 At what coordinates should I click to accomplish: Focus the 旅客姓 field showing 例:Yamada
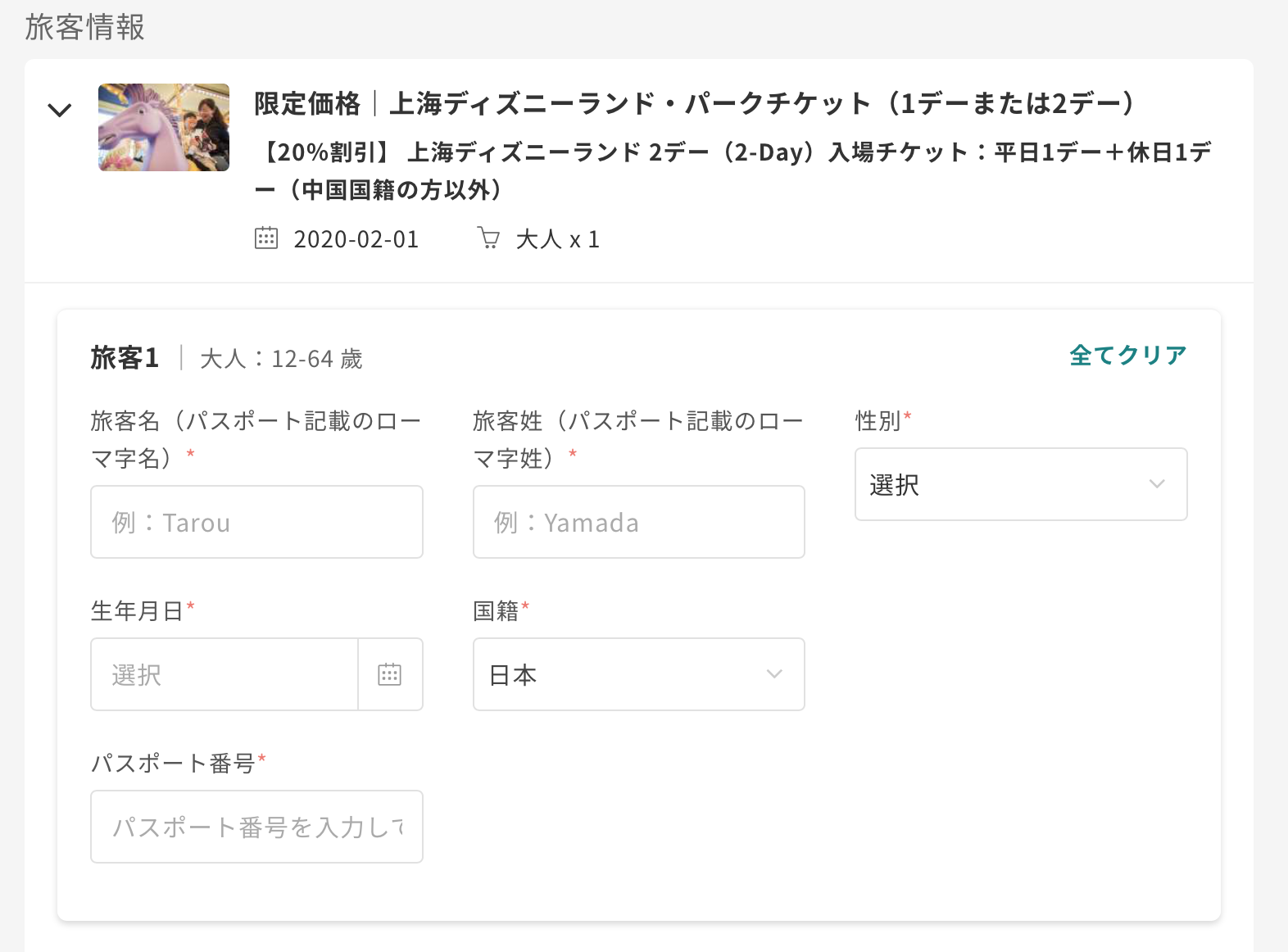click(x=639, y=522)
